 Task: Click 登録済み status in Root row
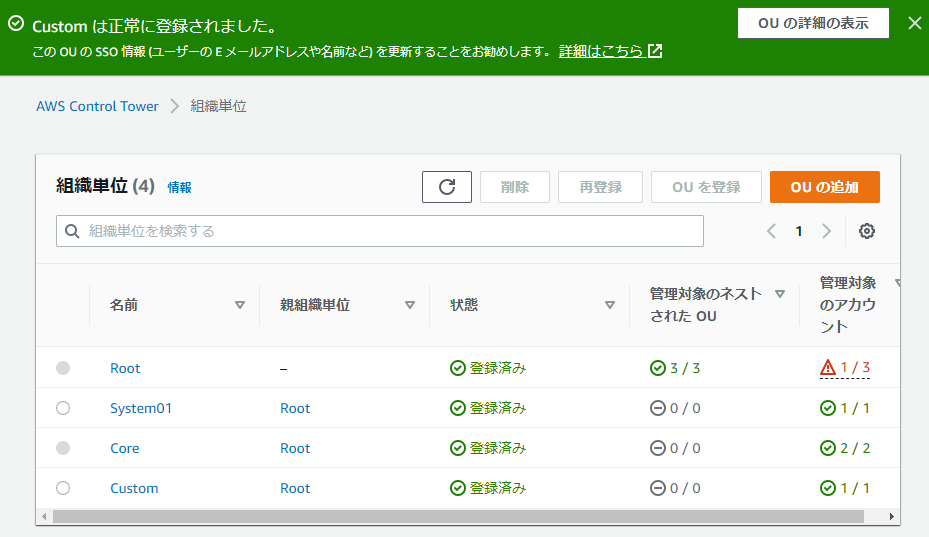[x=488, y=368]
